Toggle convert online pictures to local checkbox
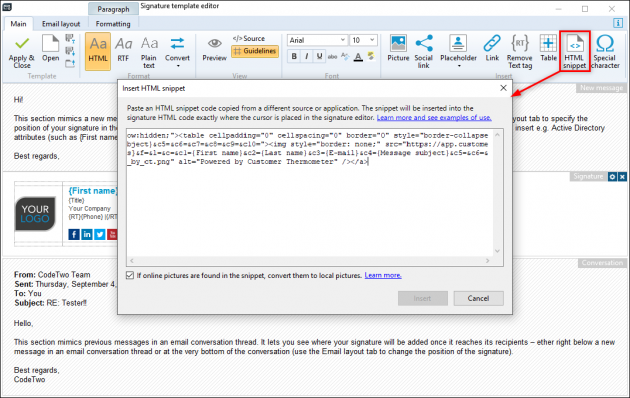The height and width of the screenshot is (398, 630). click(x=130, y=276)
